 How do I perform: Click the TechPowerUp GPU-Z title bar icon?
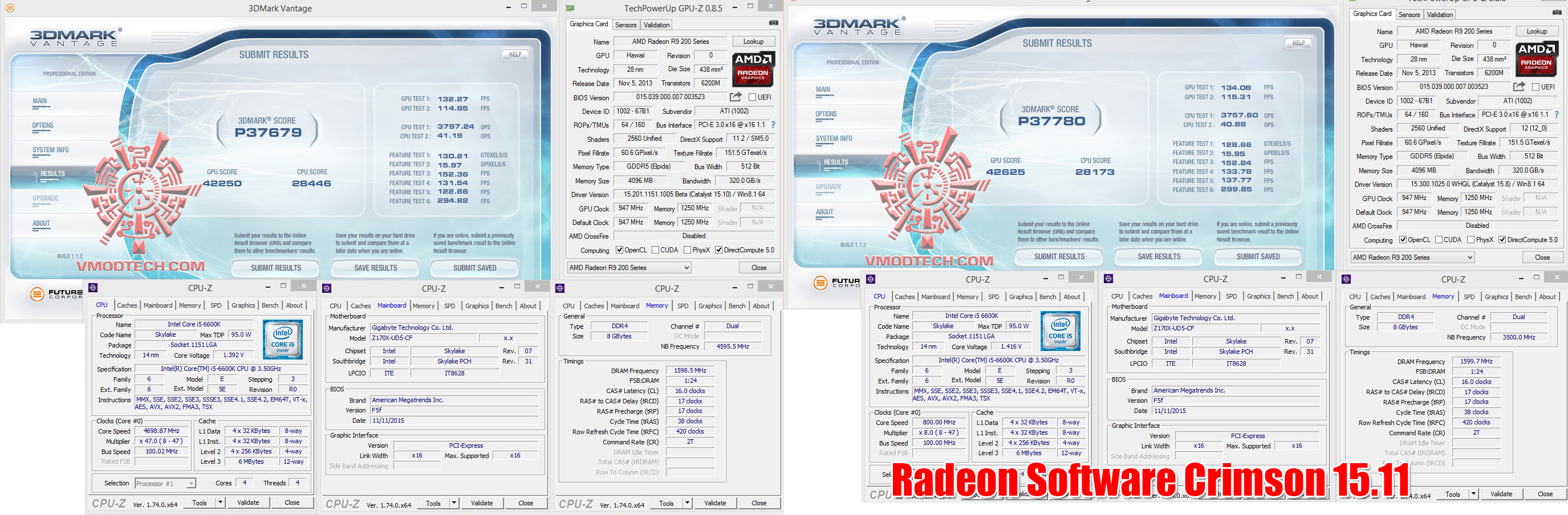pos(570,8)
